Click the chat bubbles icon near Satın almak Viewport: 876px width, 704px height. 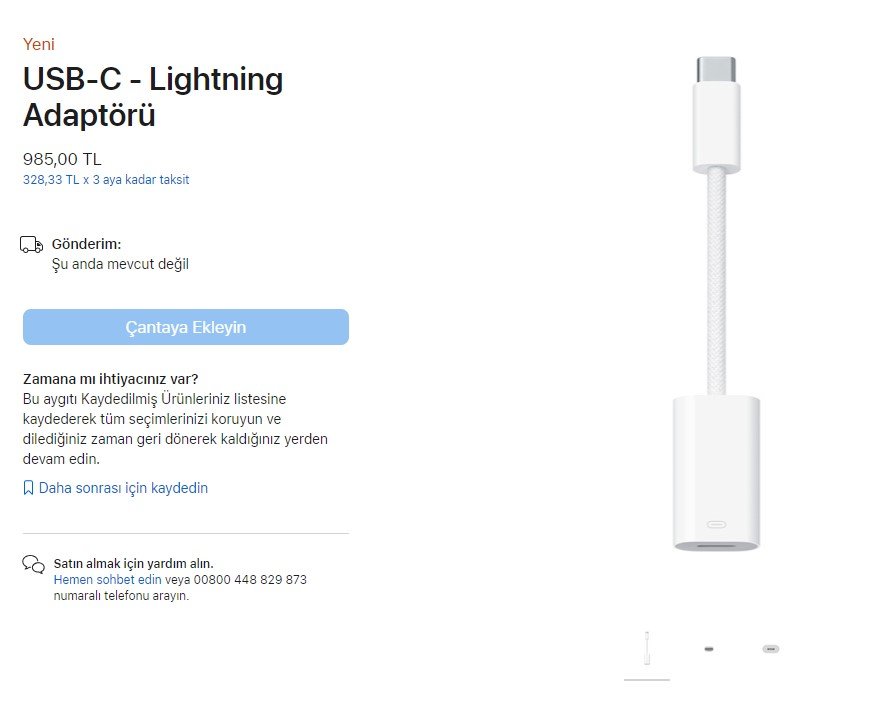(x=33, y=565)
